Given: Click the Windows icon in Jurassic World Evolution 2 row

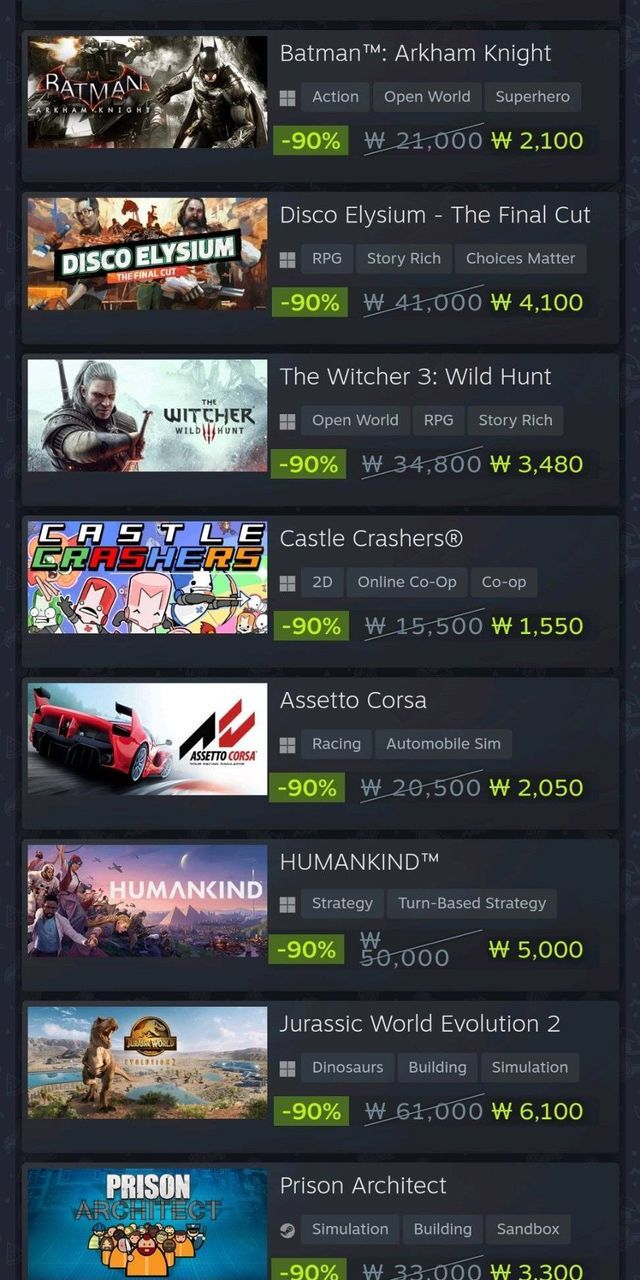Looking at the screenshot, I should (287, 1068).
